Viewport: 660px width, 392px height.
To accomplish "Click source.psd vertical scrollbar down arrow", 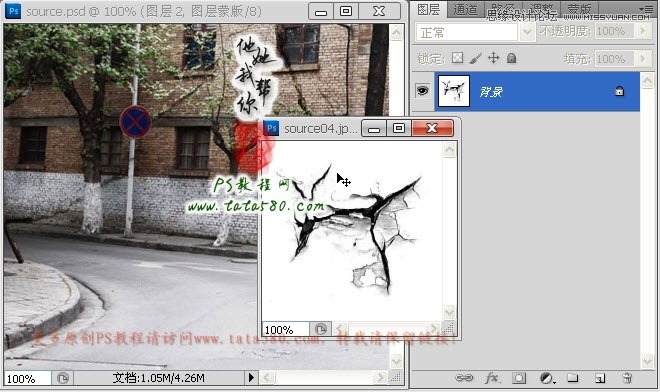I will (396, 362).
